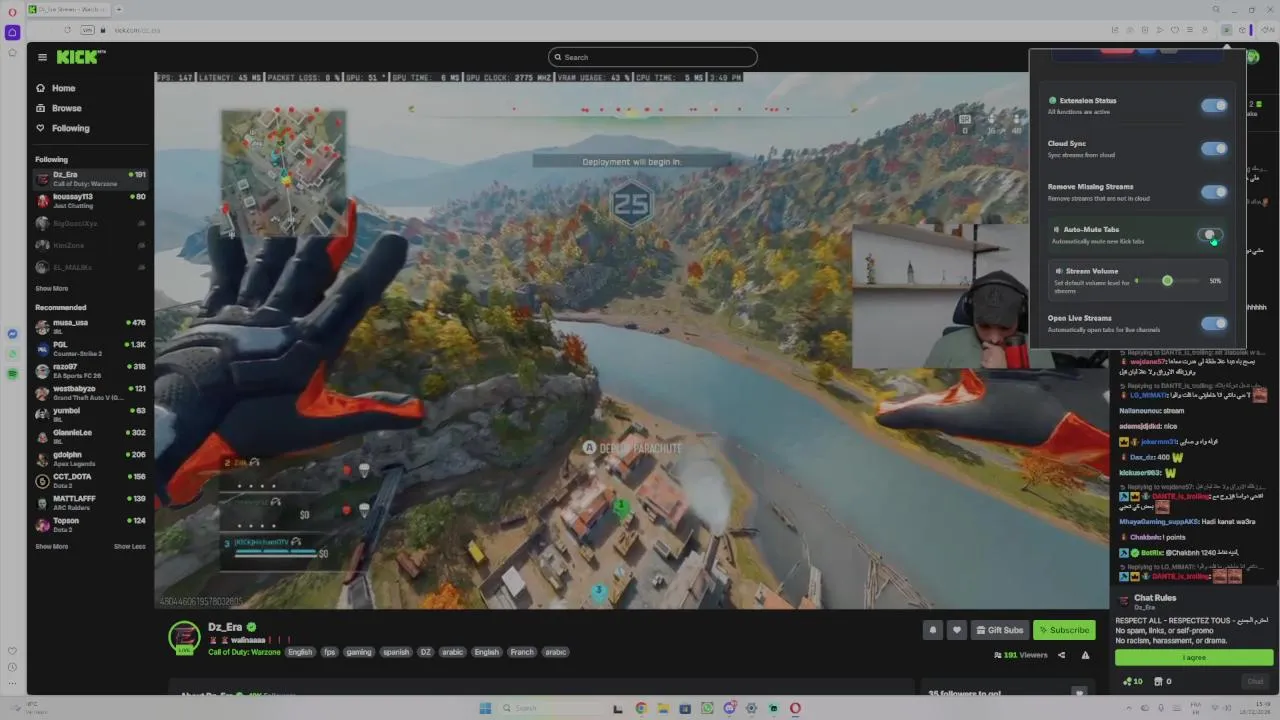Click the Gift Subs button
This screenshot has height=720, width=1280.
tap(999, 630)
